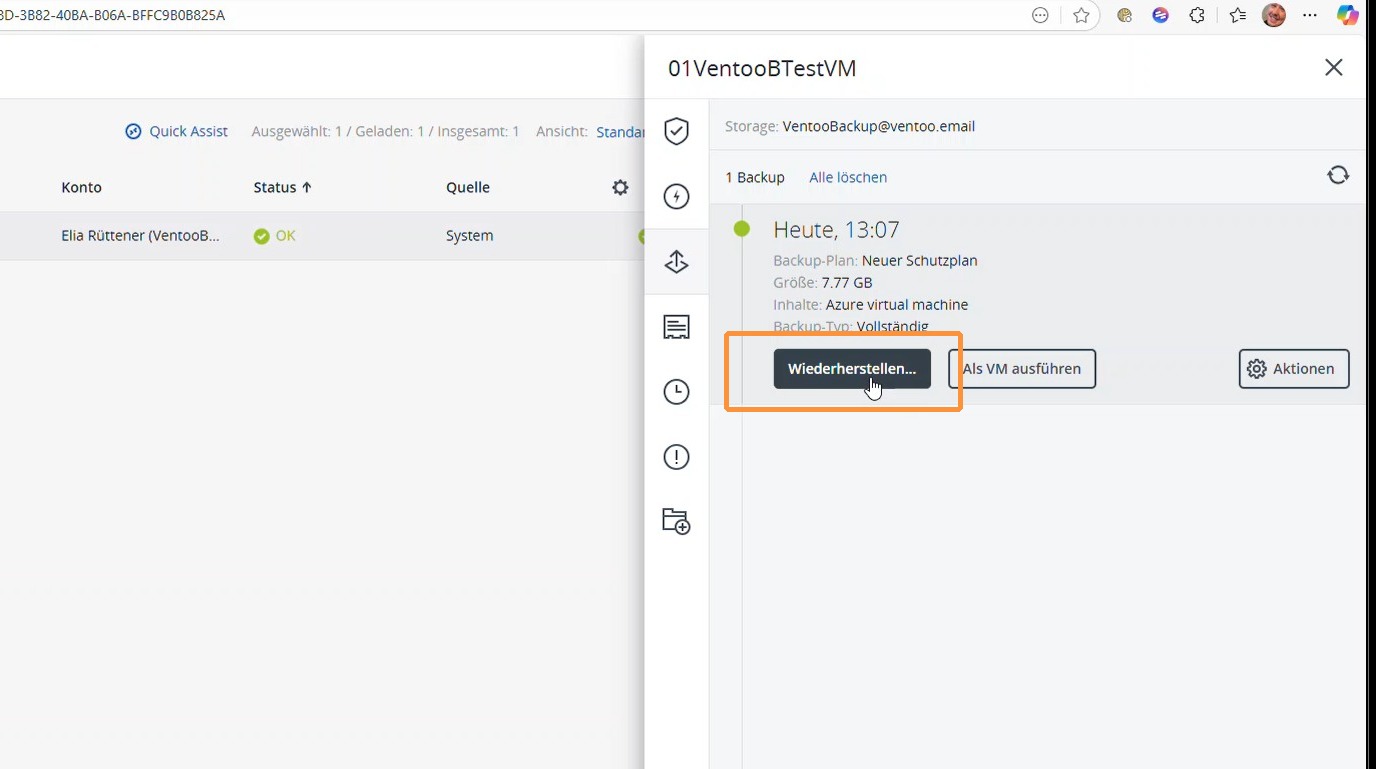Click the Neuer Schutzplan backup plan value
The image size is (1376, 769).
[920, 260]
